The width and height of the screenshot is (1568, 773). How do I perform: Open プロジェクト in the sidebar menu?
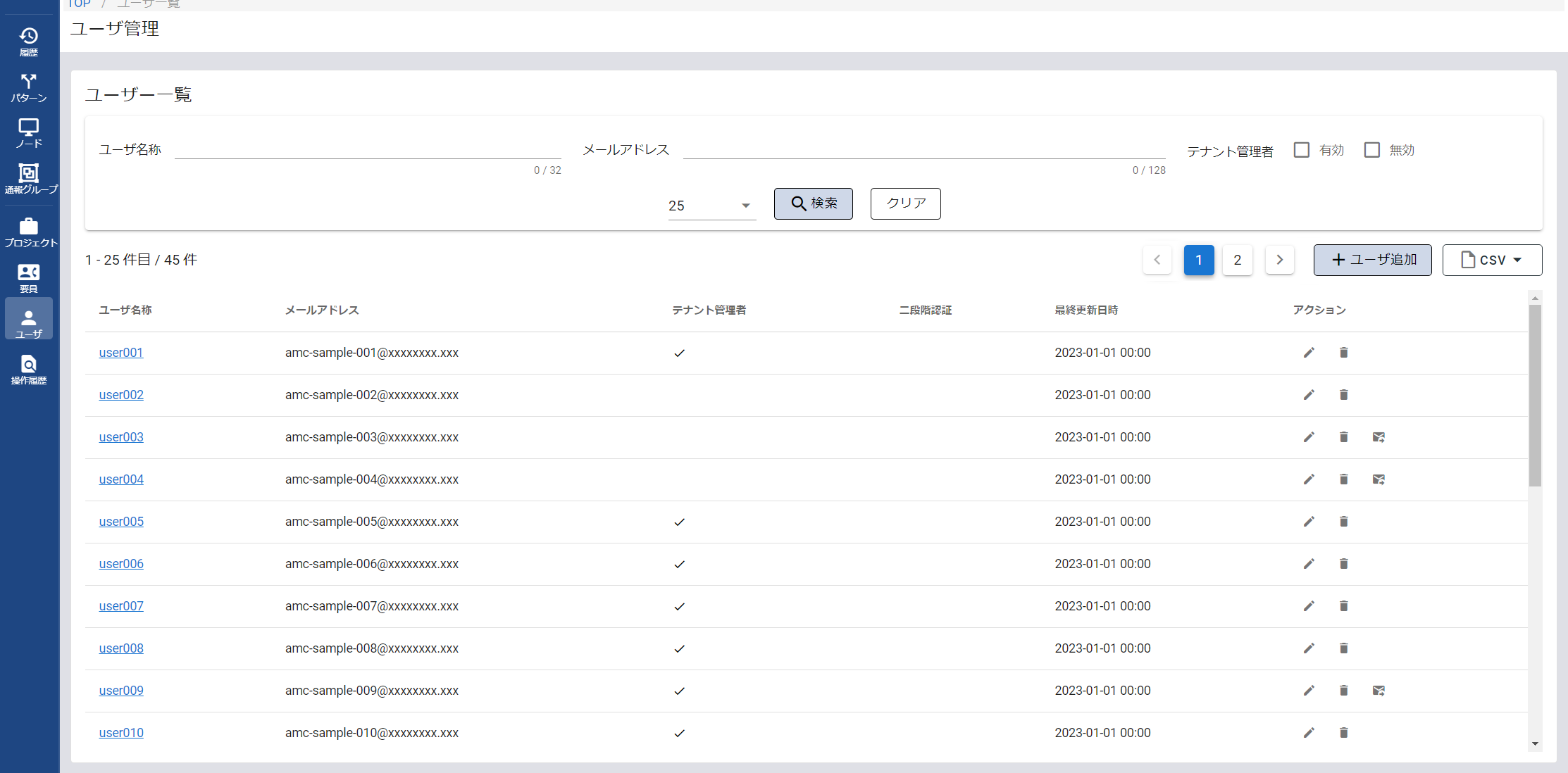coord(29,232)
